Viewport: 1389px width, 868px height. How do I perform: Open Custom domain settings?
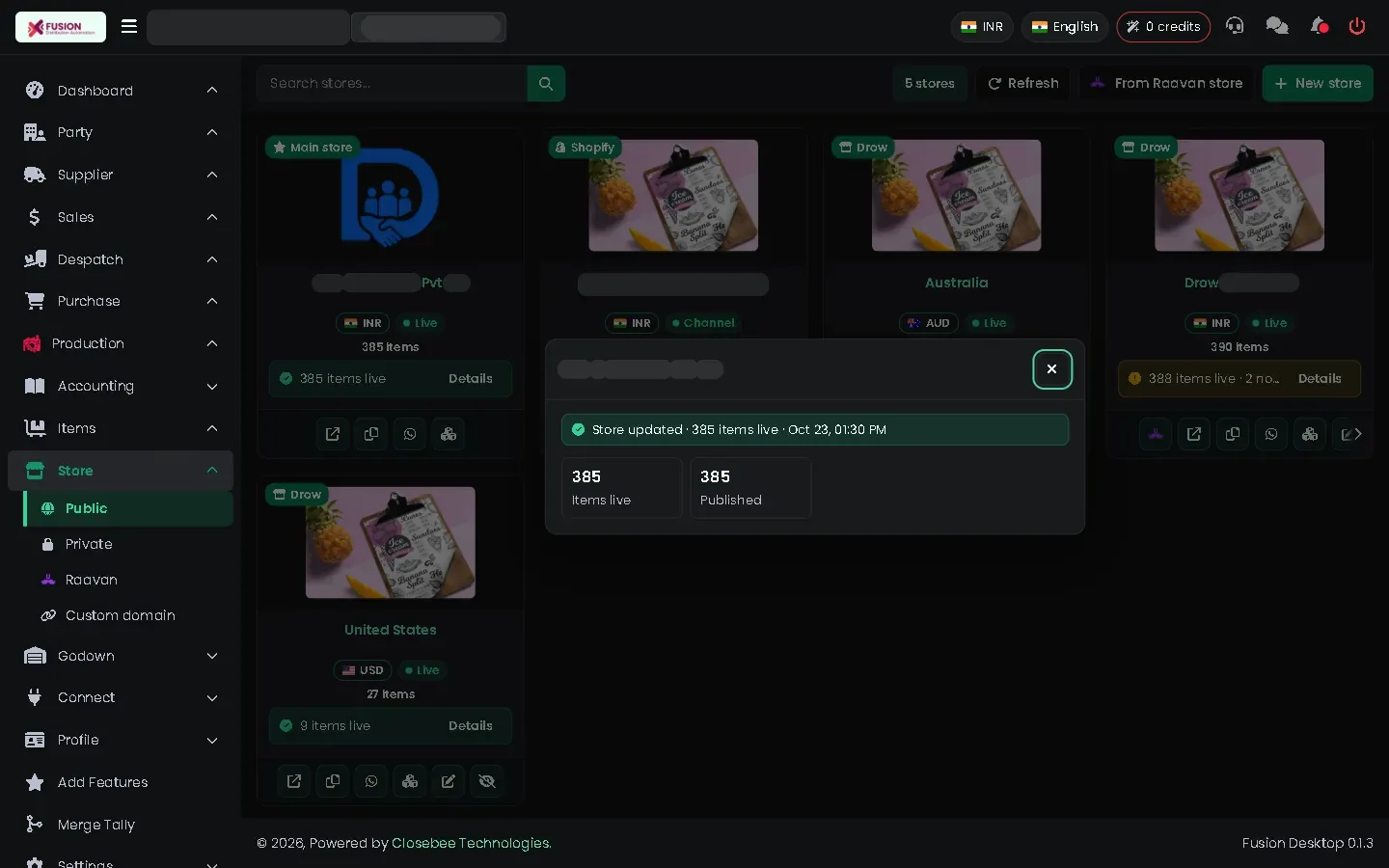point(129,615)
